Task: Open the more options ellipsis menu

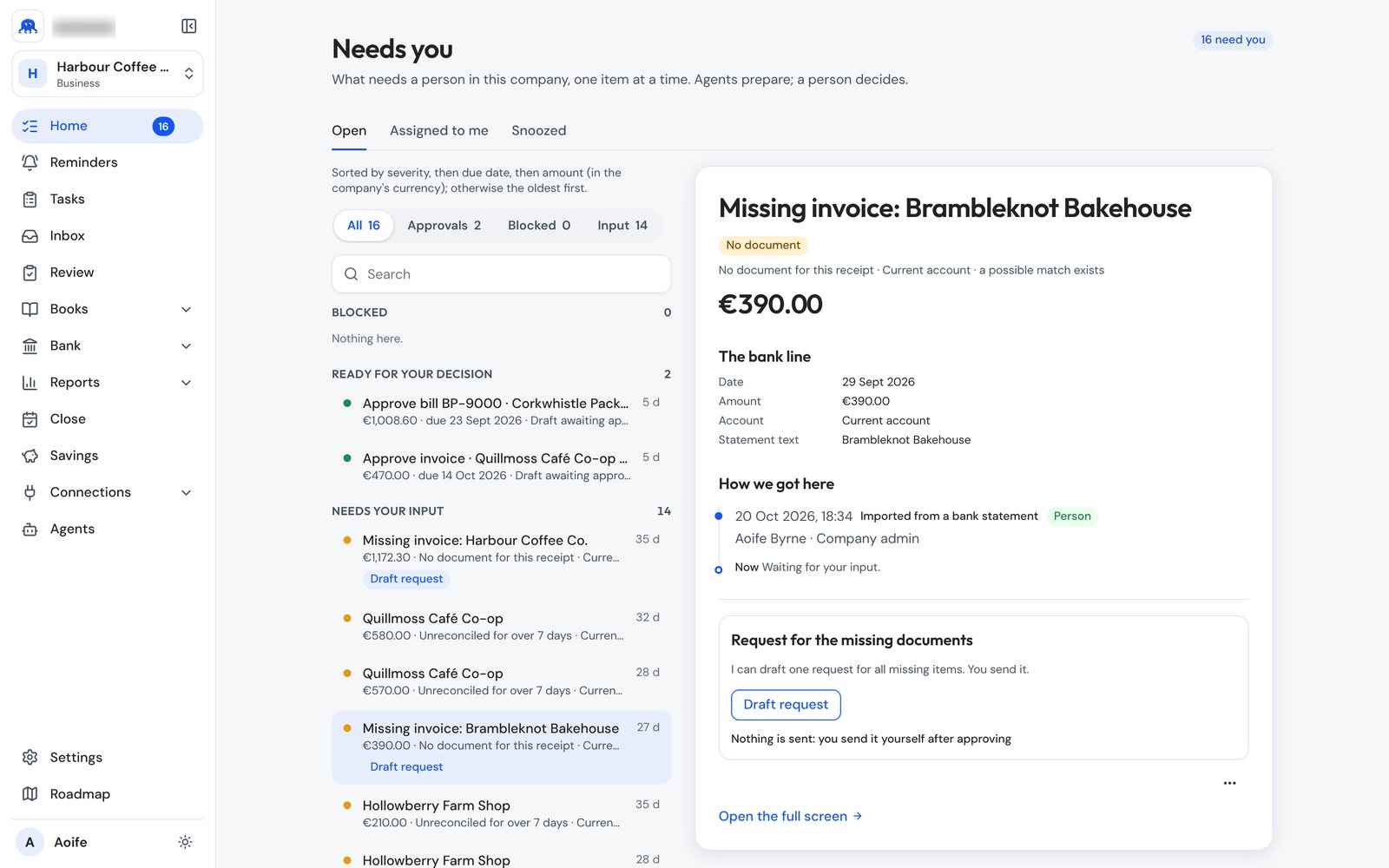Action: point(1229,783)
